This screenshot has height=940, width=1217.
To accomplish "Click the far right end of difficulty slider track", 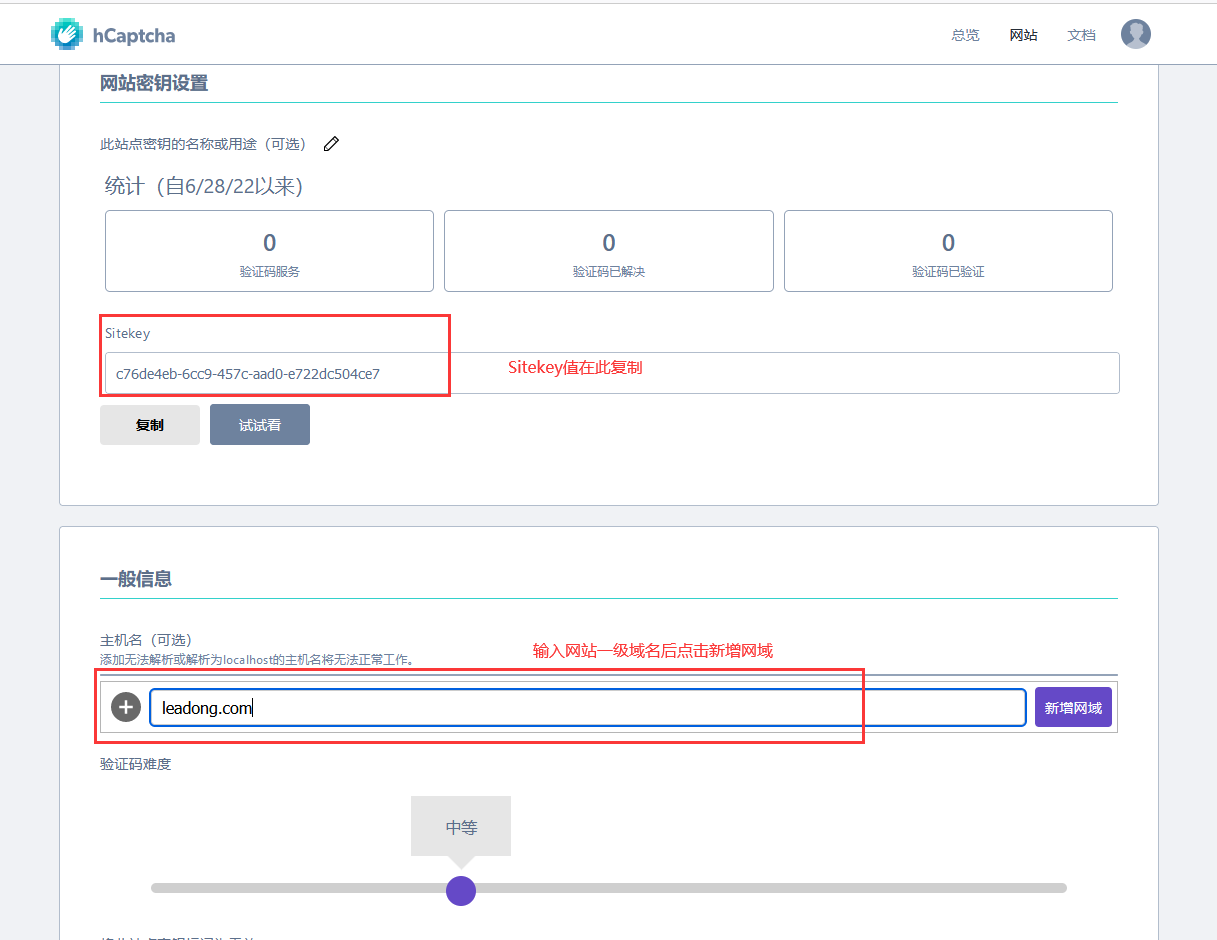I will tap(1061, 888).
